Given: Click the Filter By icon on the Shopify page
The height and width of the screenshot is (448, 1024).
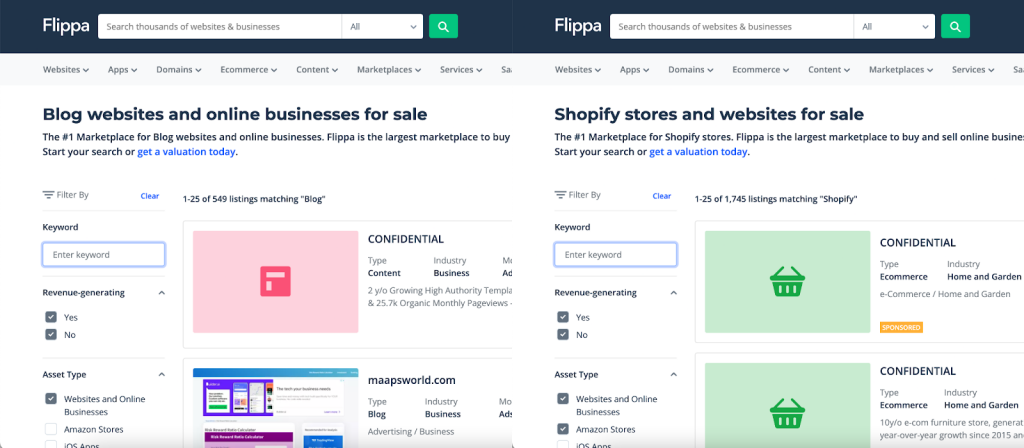Looking at the screenshot, I should coord(560,195).
